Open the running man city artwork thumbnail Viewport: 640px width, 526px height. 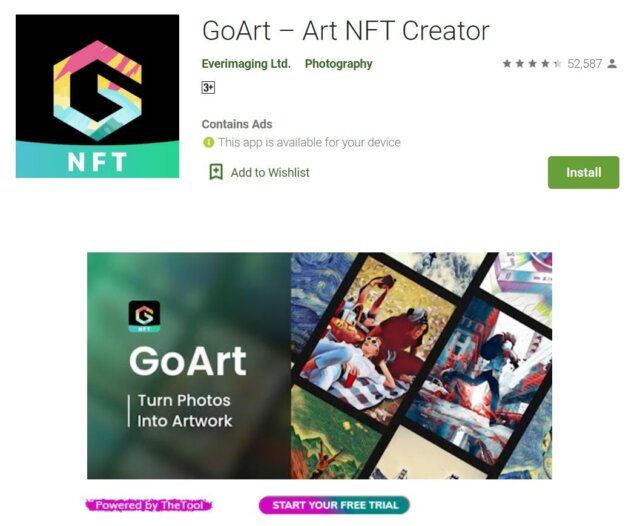[x=479, y=381]
